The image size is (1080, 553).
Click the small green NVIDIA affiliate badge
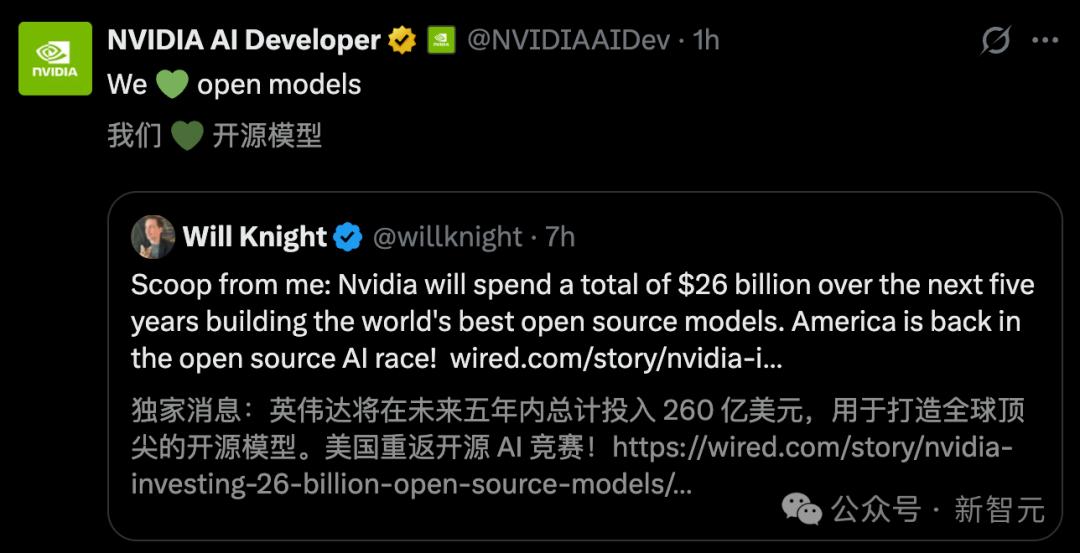tap(441, 40)
